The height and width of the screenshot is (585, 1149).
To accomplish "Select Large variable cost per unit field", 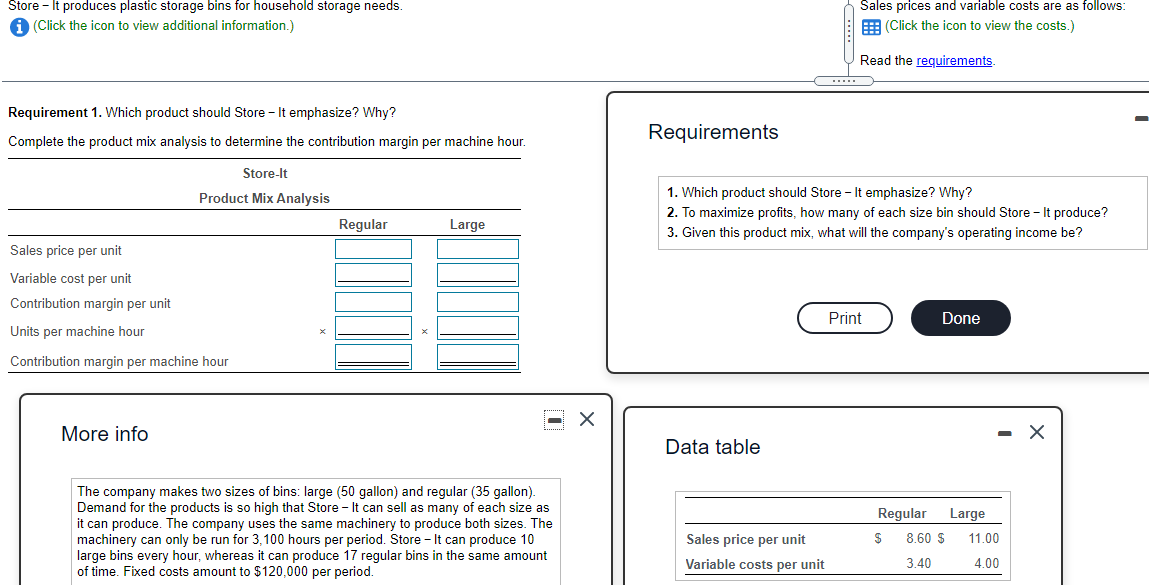I will (478, 275).
